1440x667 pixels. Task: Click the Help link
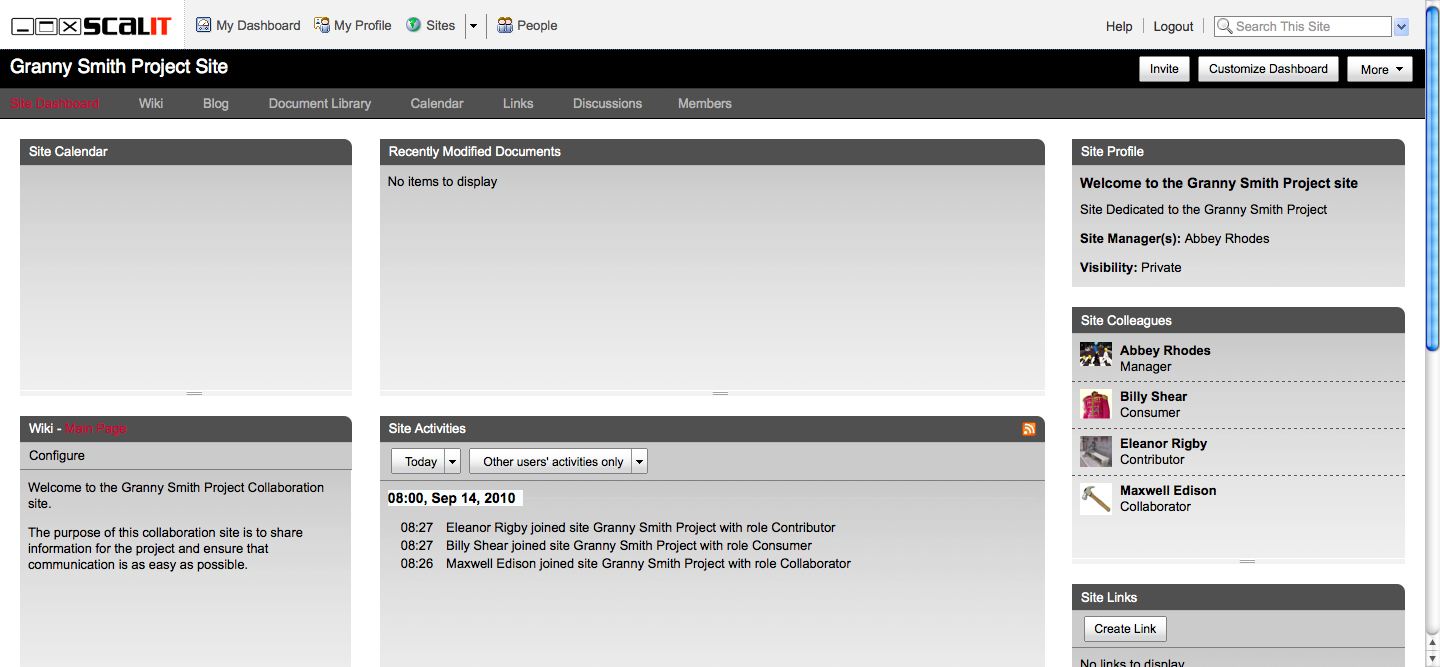point(1119,27)
